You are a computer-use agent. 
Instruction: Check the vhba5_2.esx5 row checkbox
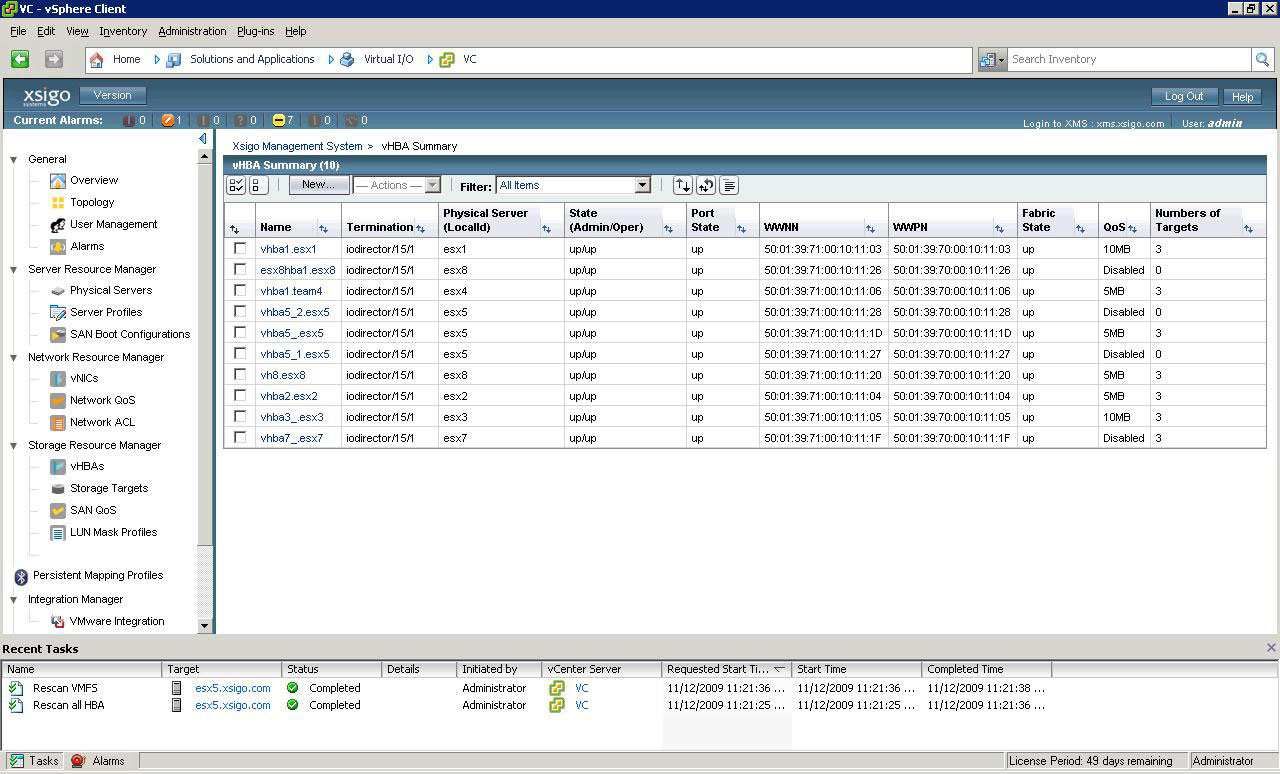tap(240, 311)
